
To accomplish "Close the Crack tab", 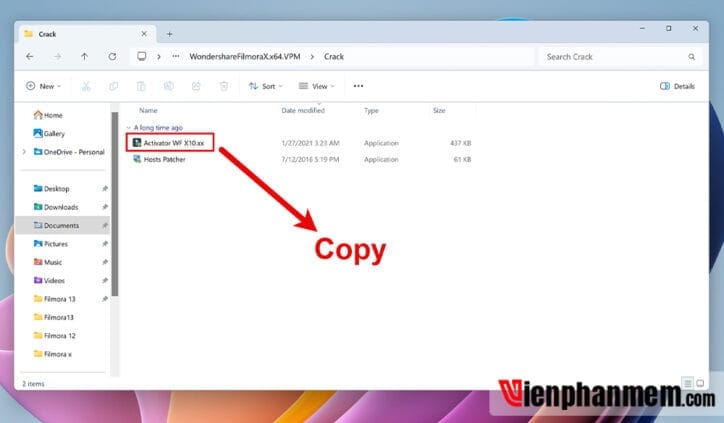I will (x=144, y=34).
